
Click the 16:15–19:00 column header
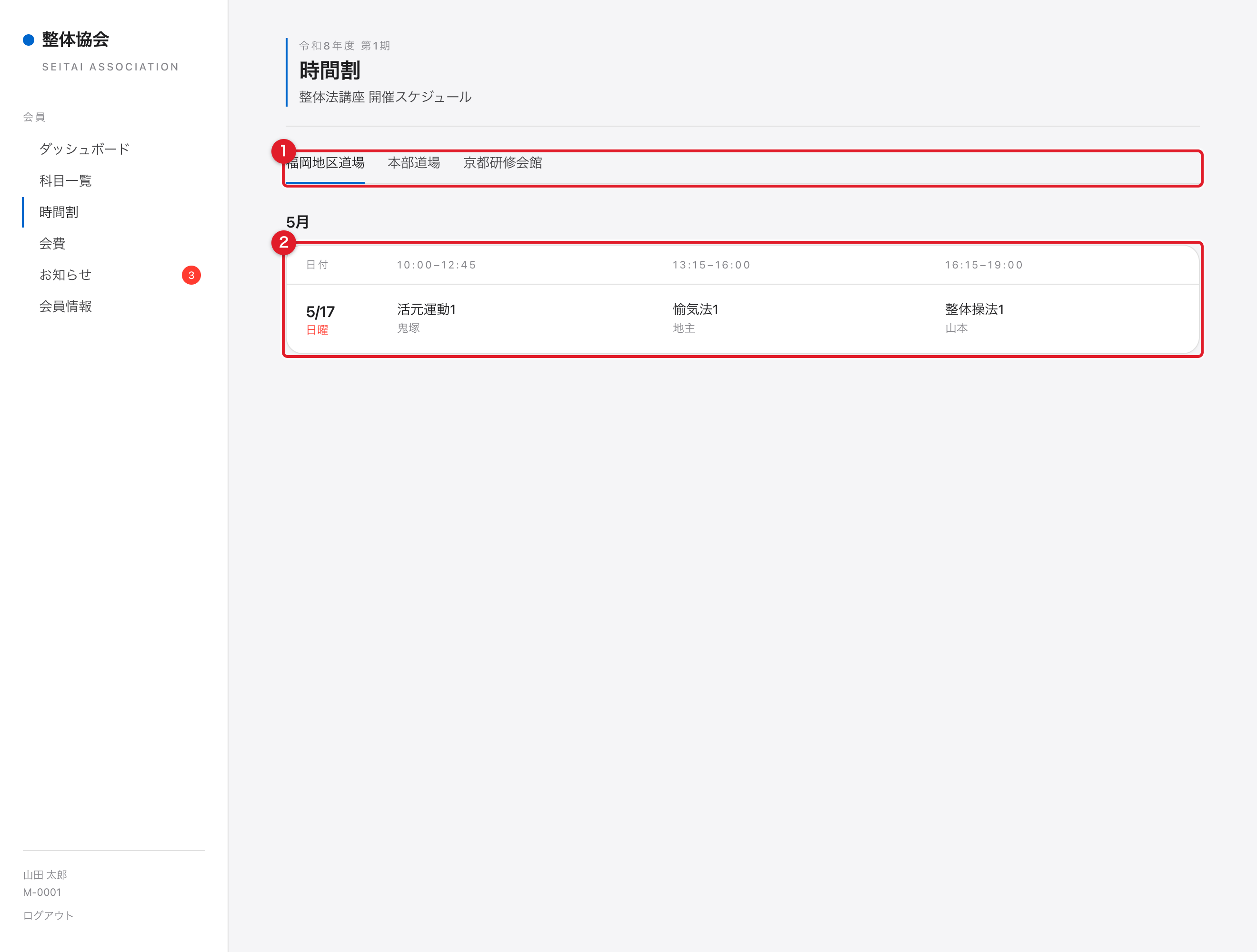tap(984, 265)
